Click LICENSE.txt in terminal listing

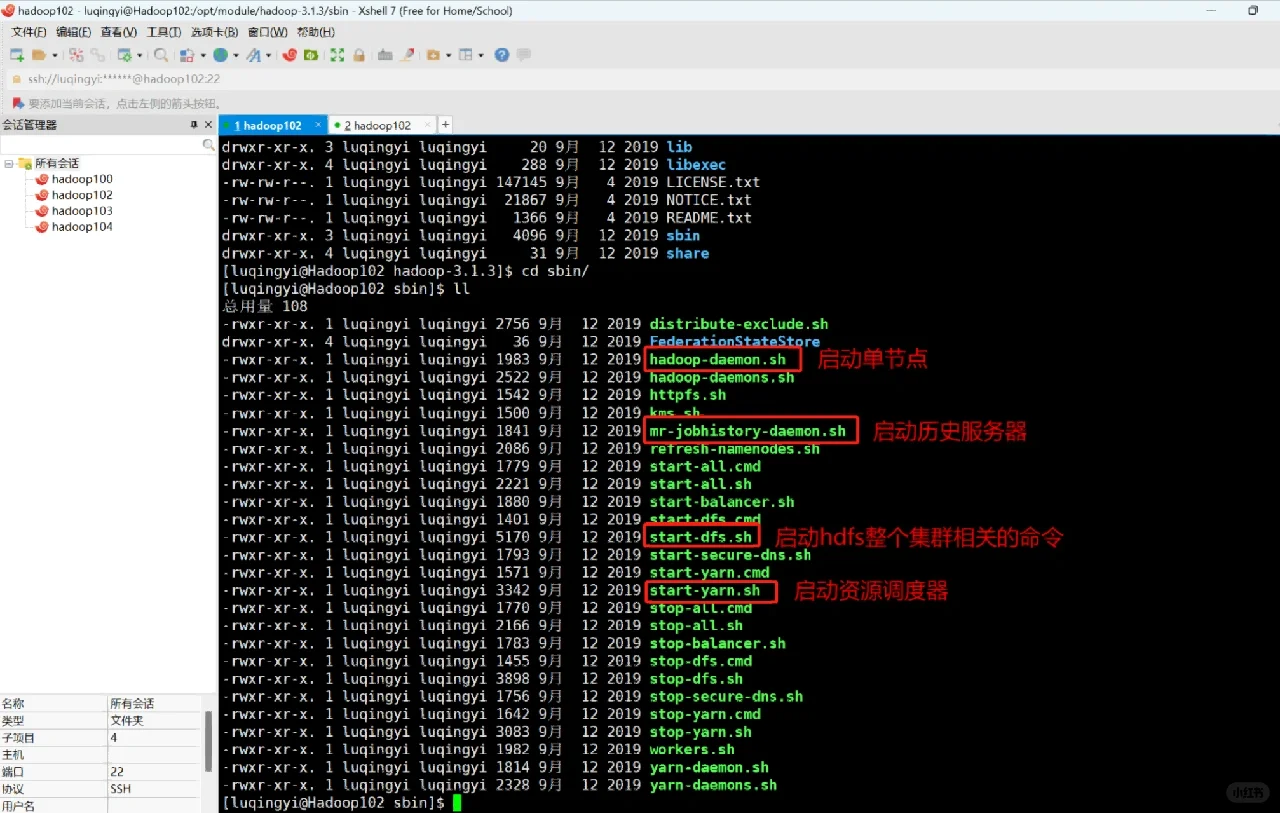click(x=713, y=182)
